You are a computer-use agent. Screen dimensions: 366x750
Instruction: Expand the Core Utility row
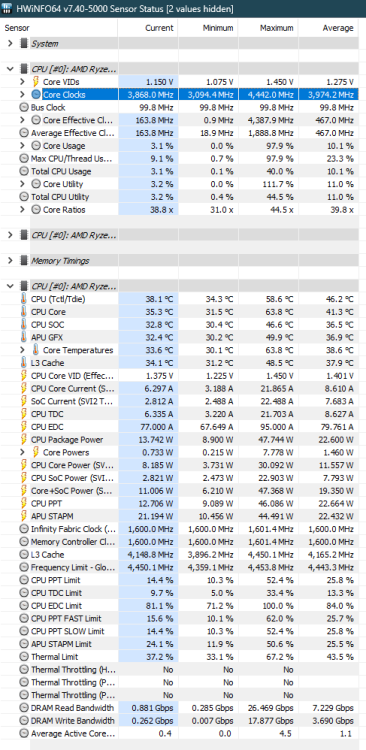tap(22, 184)
